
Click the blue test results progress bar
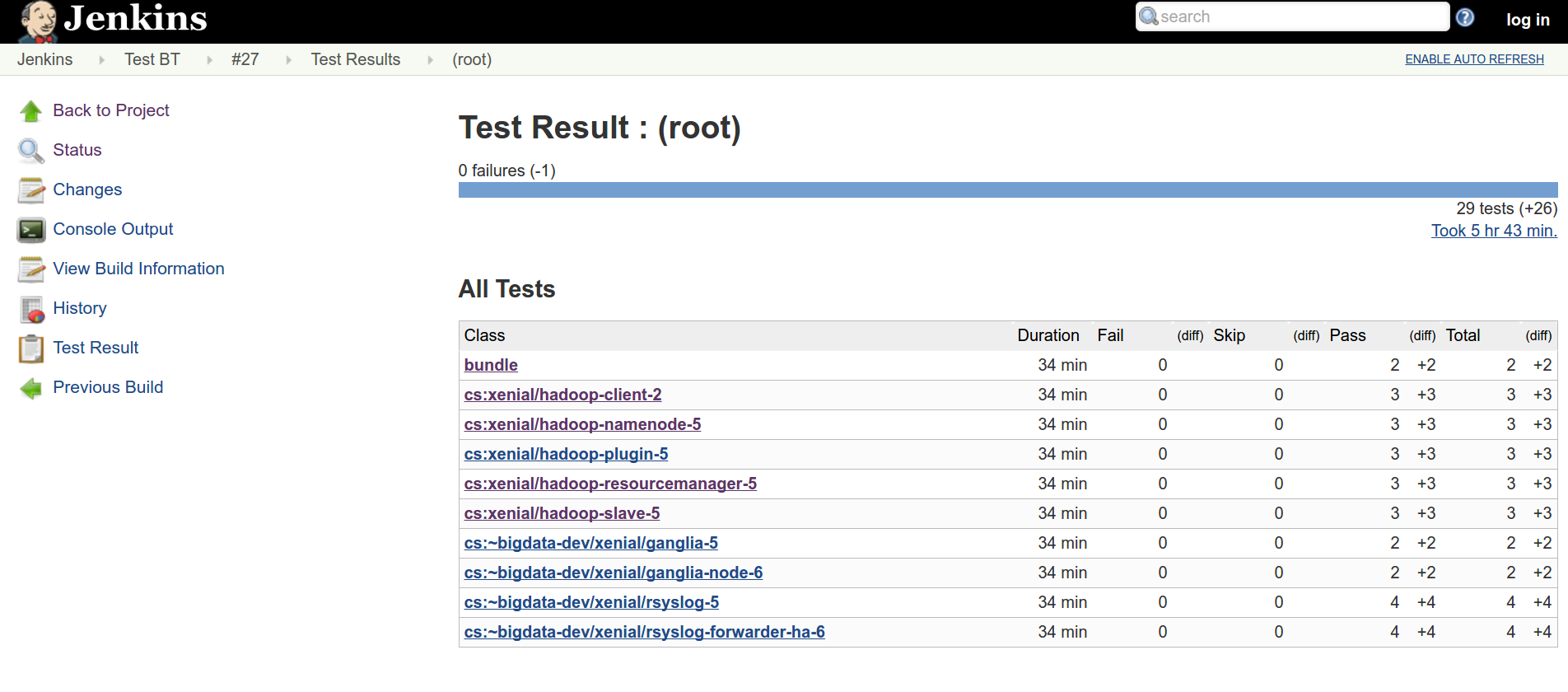tap(1008, 189)
